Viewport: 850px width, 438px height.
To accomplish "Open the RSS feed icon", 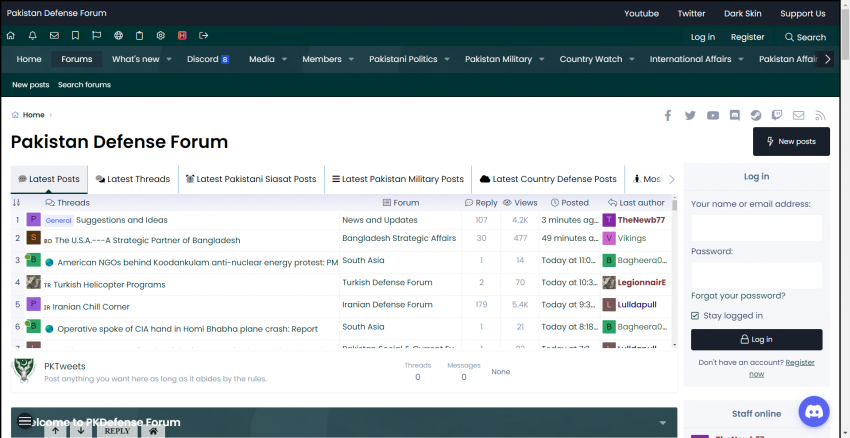I will coord(820,115).
